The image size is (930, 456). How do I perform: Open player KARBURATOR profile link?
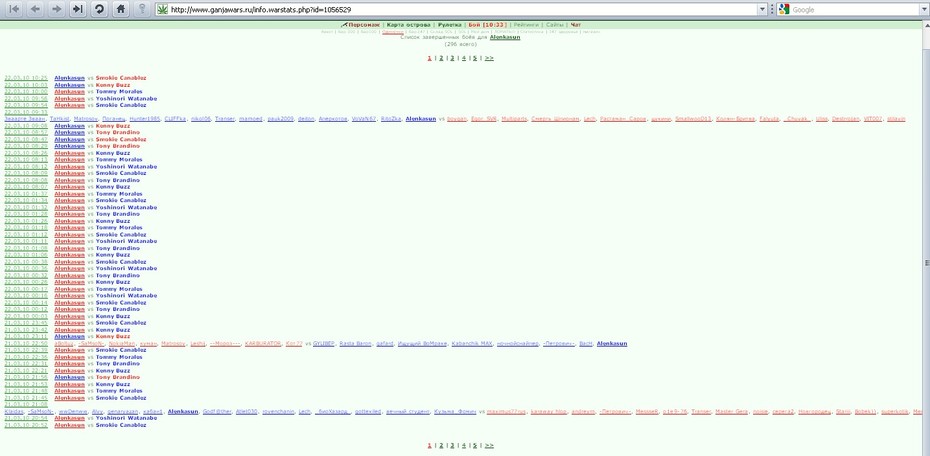(x=263, y=343)
